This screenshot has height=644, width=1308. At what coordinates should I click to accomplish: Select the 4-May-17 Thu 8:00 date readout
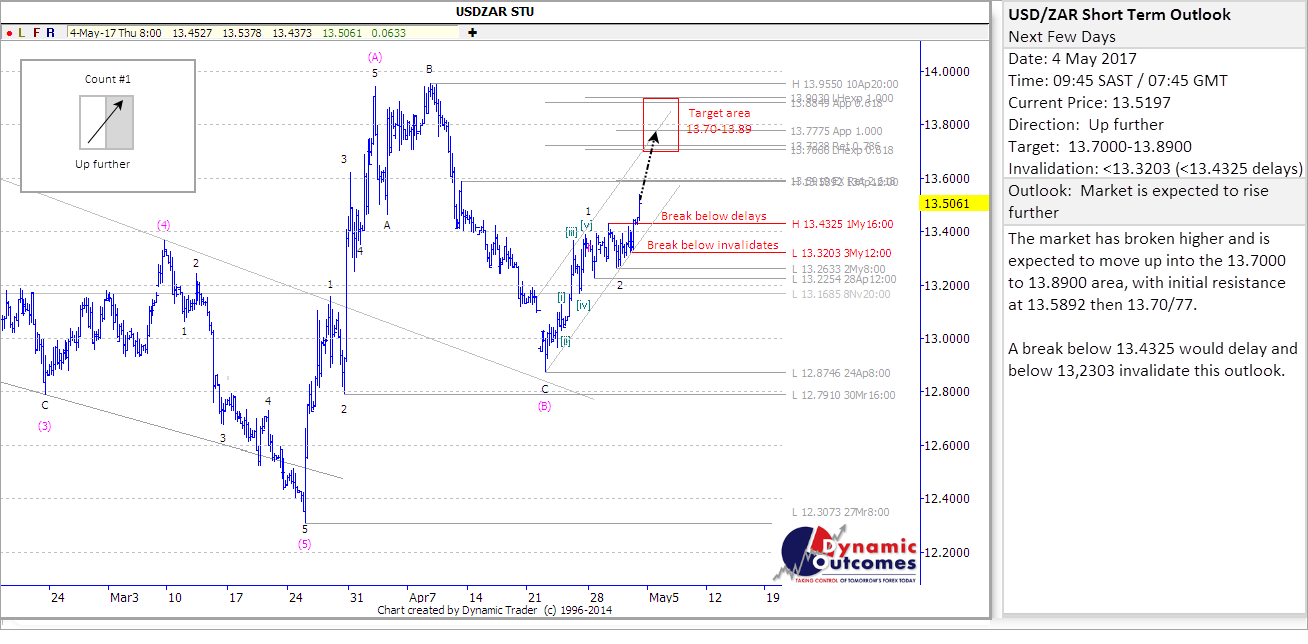click(116, 32)
